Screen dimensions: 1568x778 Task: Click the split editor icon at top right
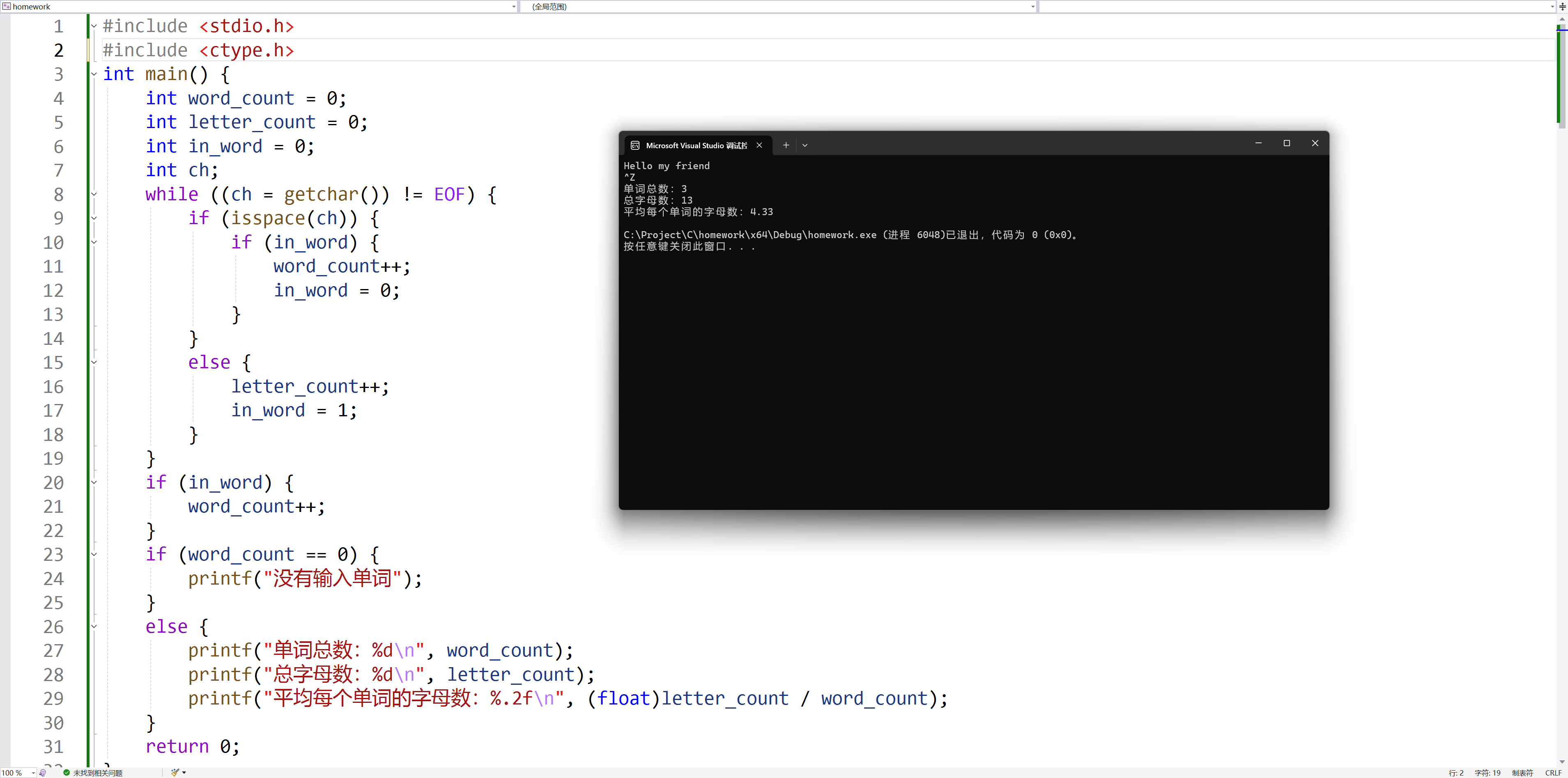click(1562, 7)
